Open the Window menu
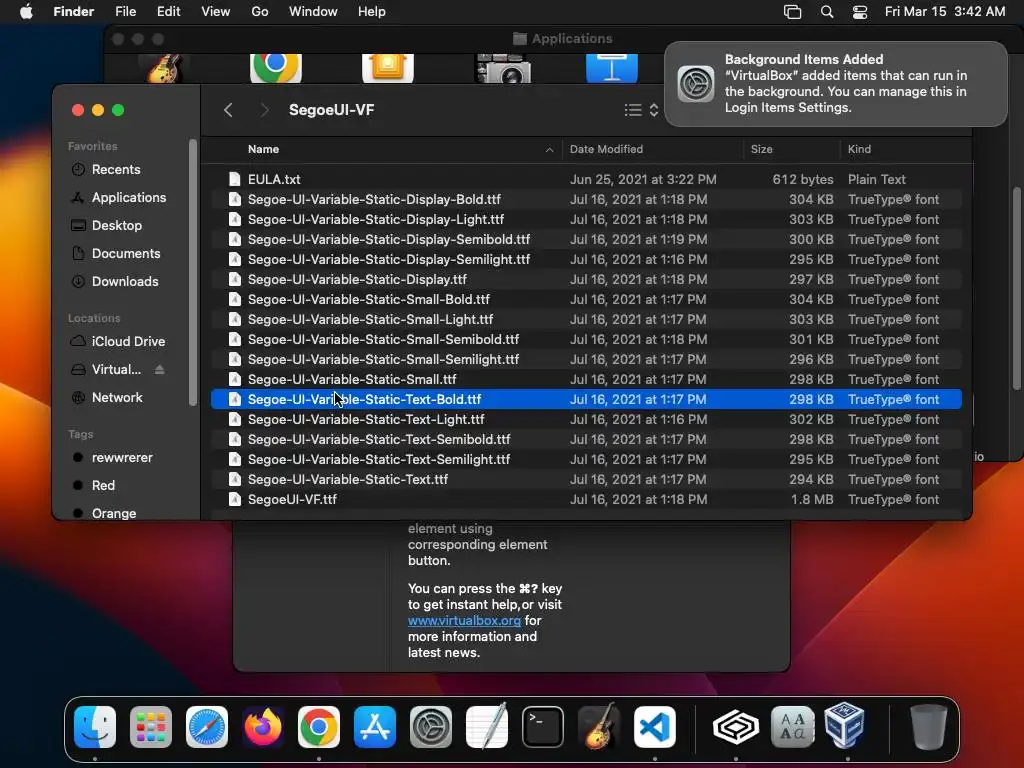1024x768 pixels. 313,12
